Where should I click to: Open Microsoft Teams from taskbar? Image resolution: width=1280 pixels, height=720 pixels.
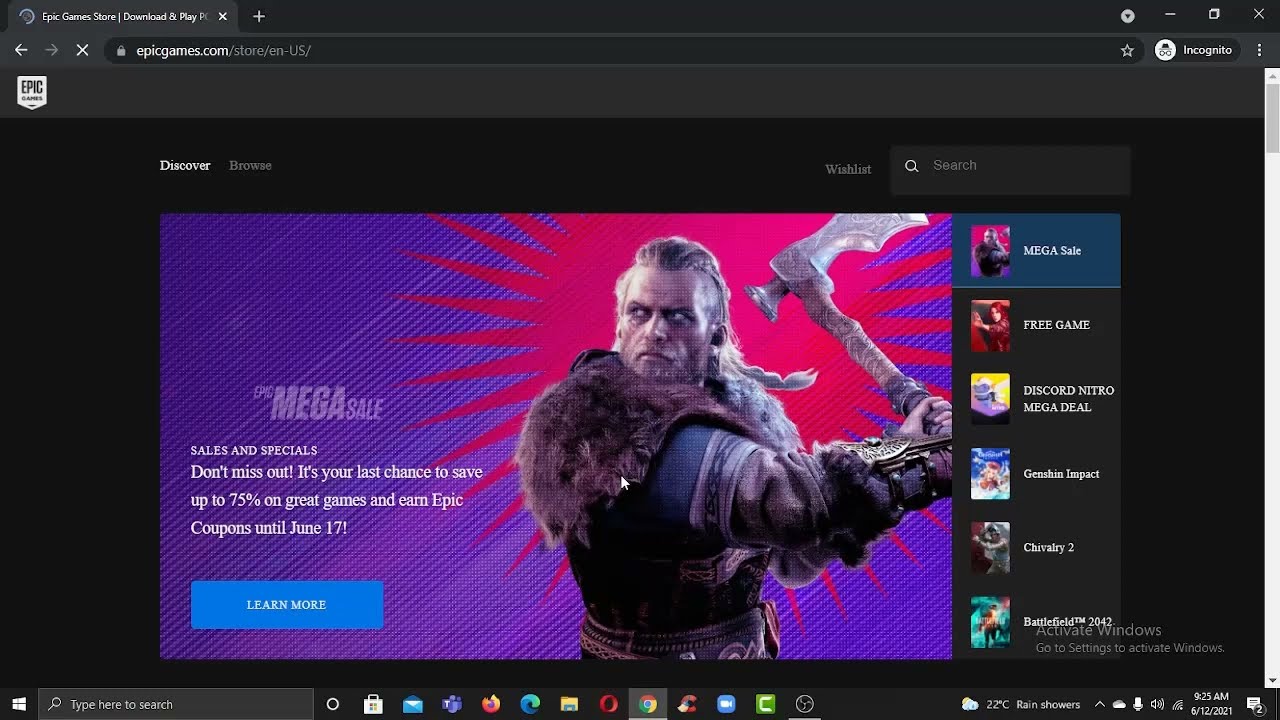(452, 704)
